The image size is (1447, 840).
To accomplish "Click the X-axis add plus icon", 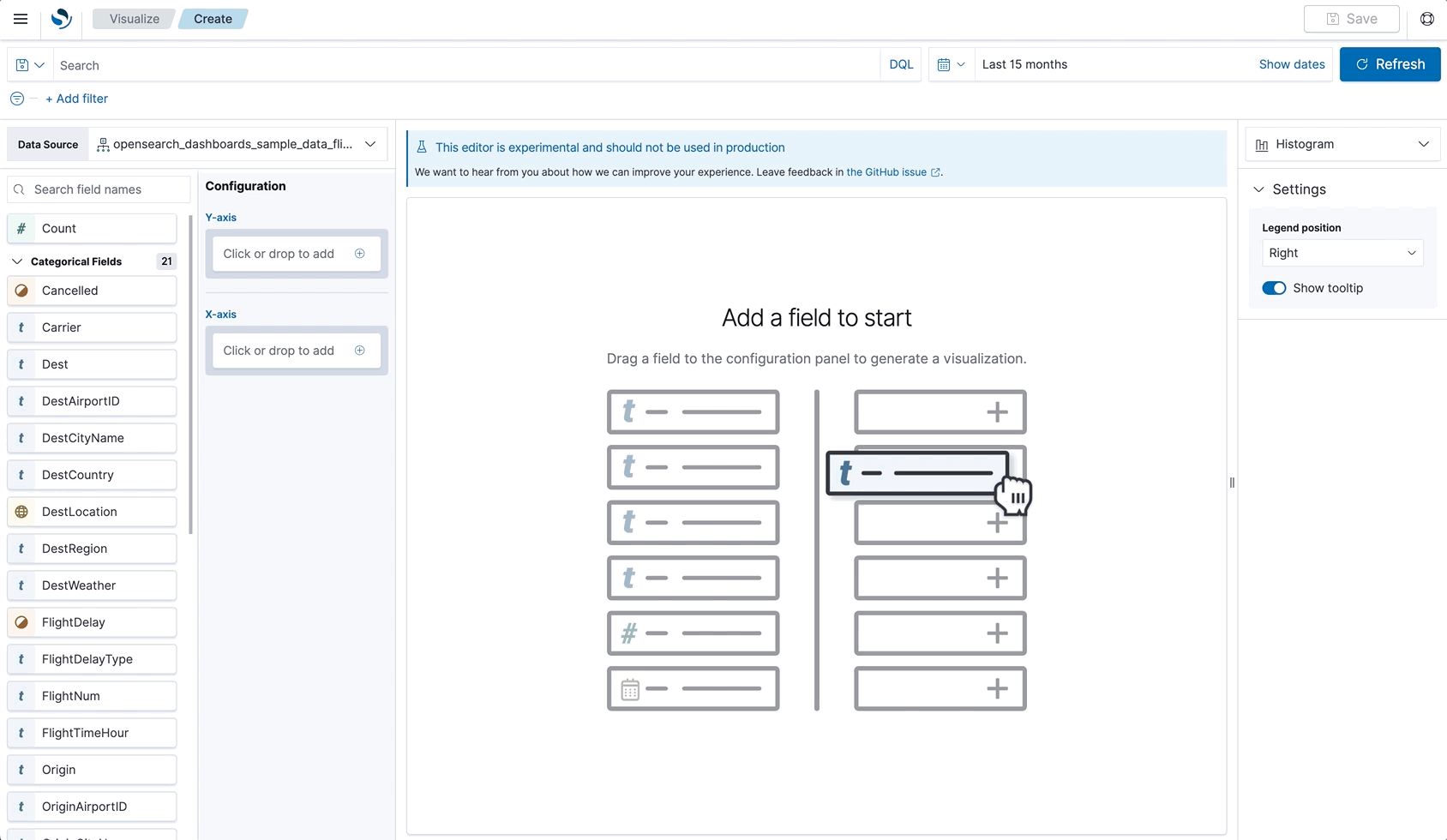I will (360, 351).
